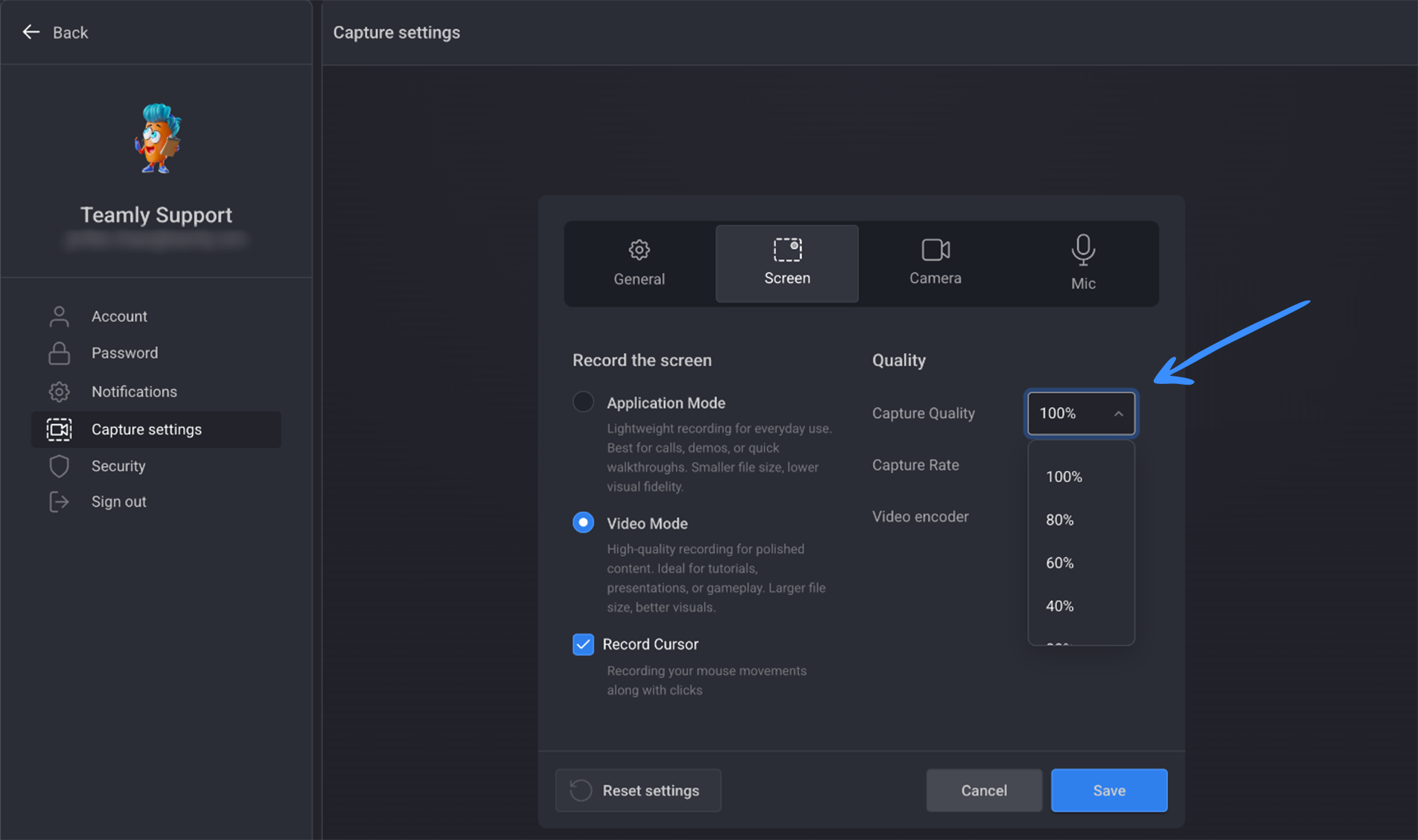Open the Account section
The width and height of the screenshot is (1418, 840).
[156, 316]
